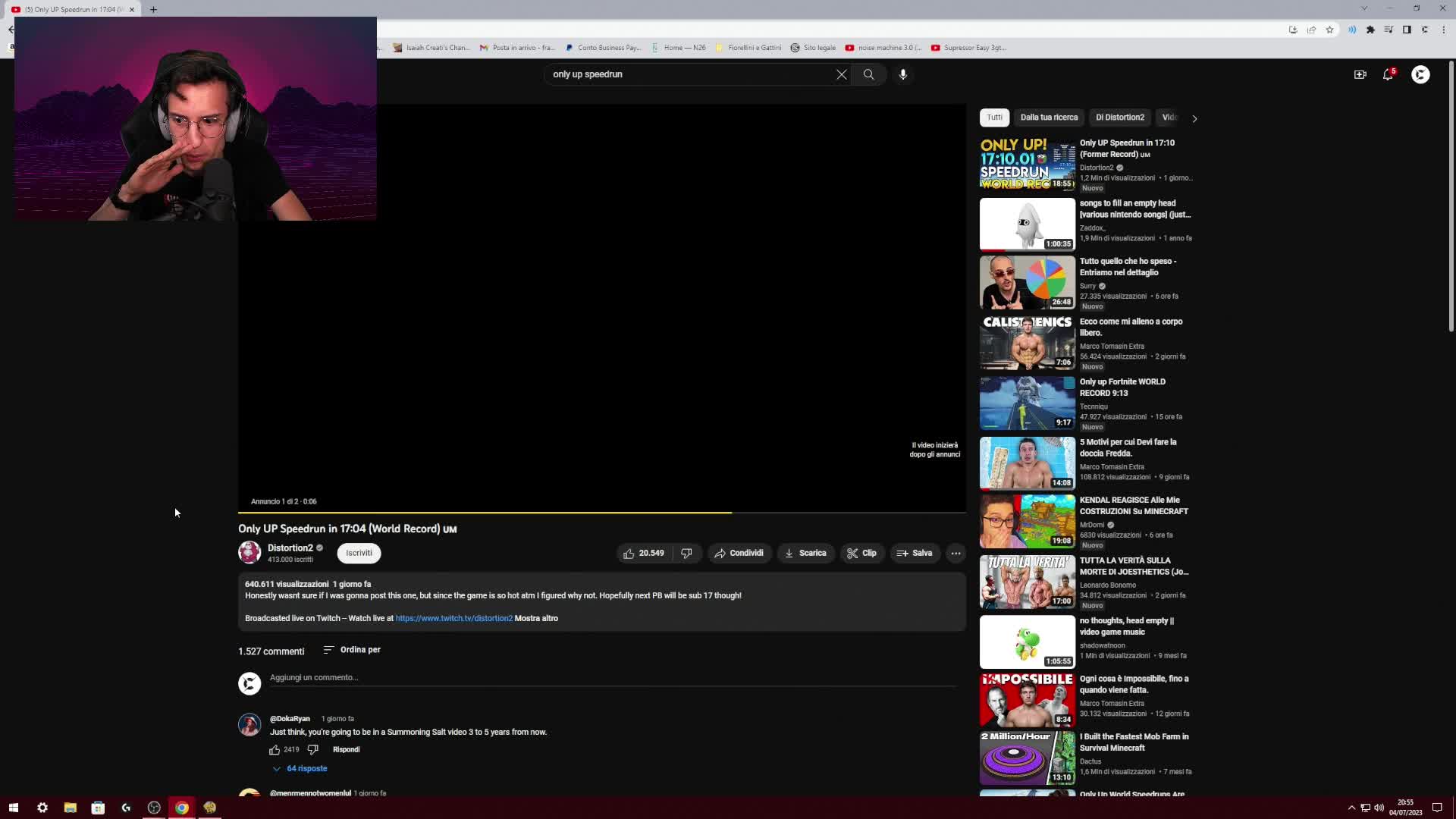Click the Scarica download button

pos(805,554)
